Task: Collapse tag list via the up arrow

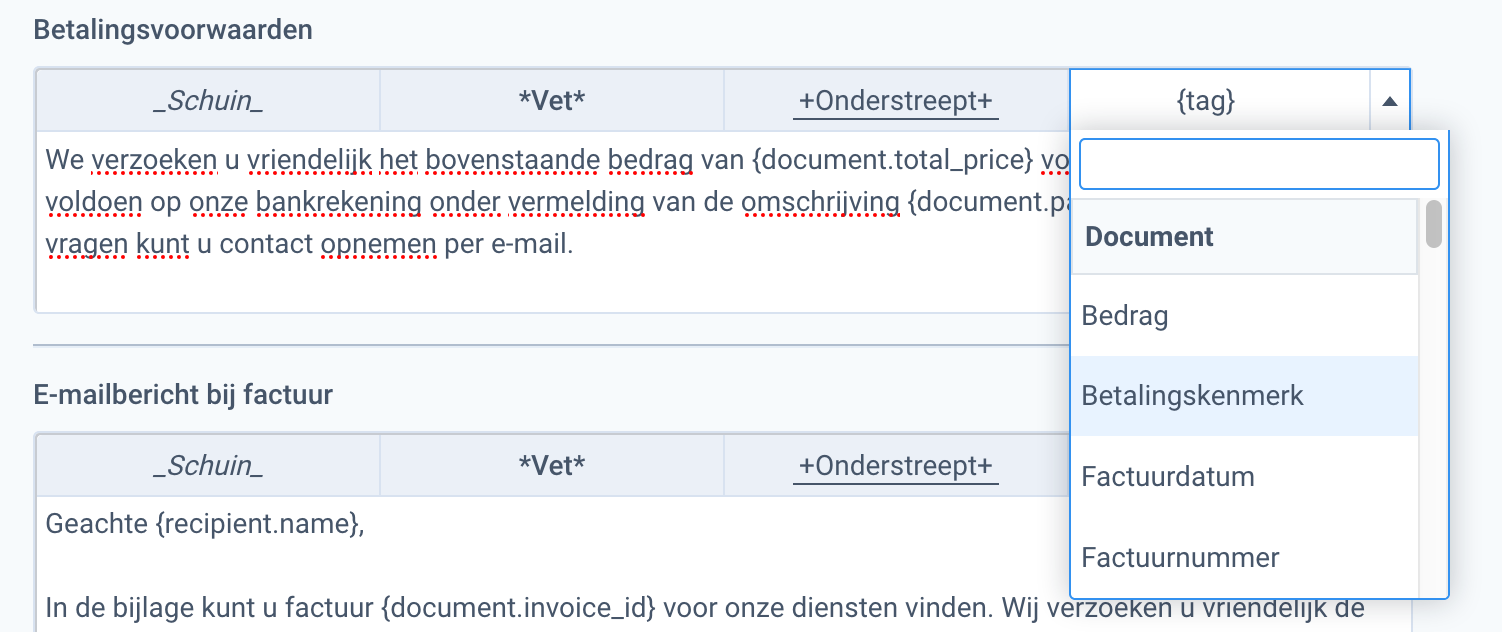Action: [1389, 99]
